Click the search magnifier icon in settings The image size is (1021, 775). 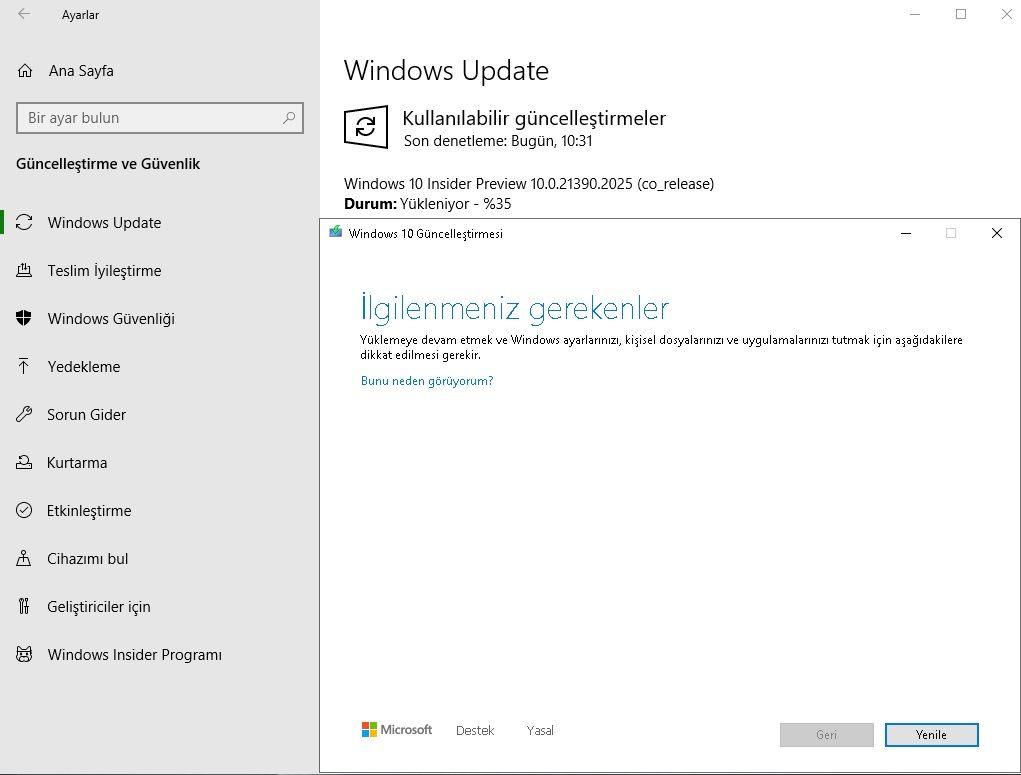click(288, 118)
